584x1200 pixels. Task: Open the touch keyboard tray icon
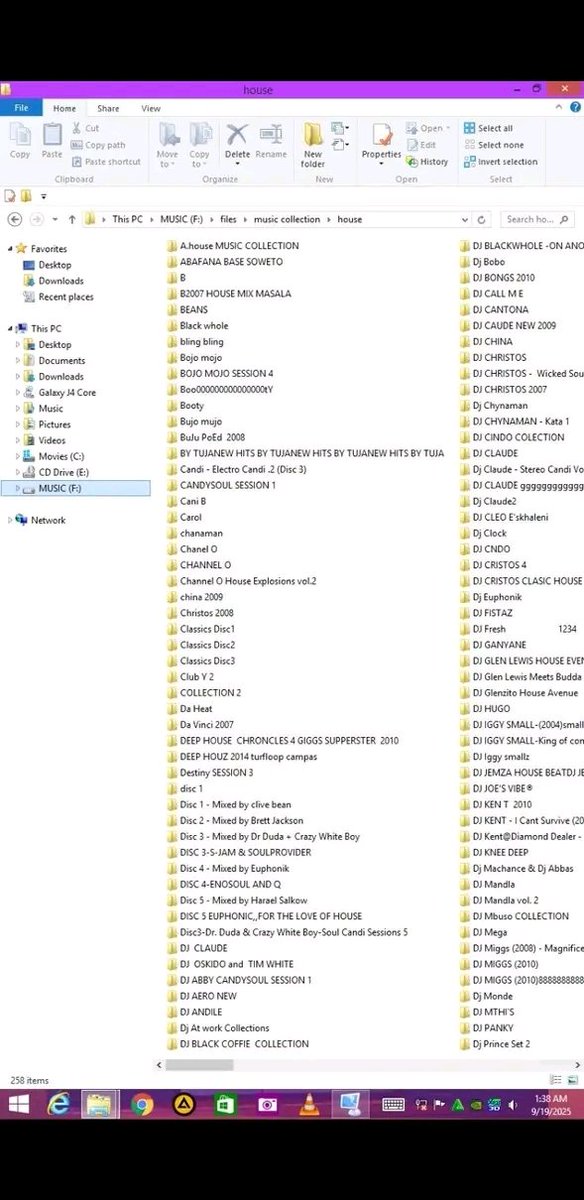tap(393, 1104)
